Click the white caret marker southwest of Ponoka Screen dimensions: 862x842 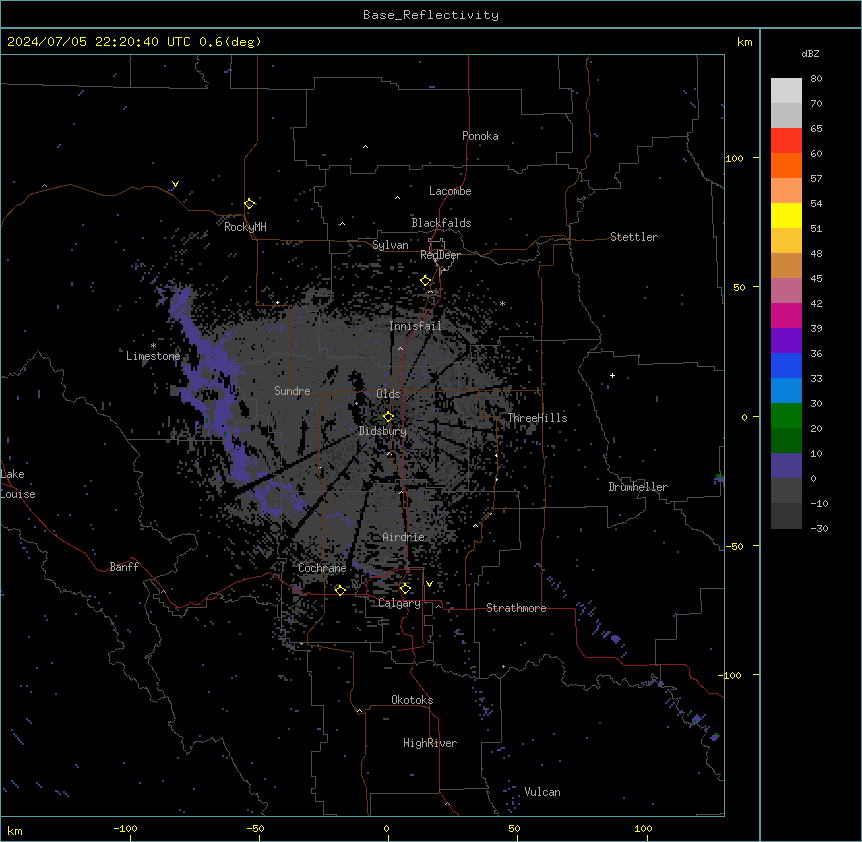(365, 147)
